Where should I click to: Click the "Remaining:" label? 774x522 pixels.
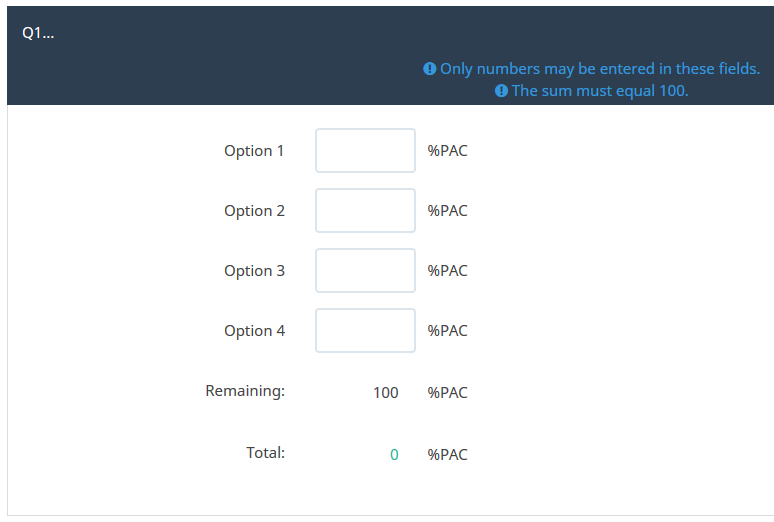click(x=245, y=391)
